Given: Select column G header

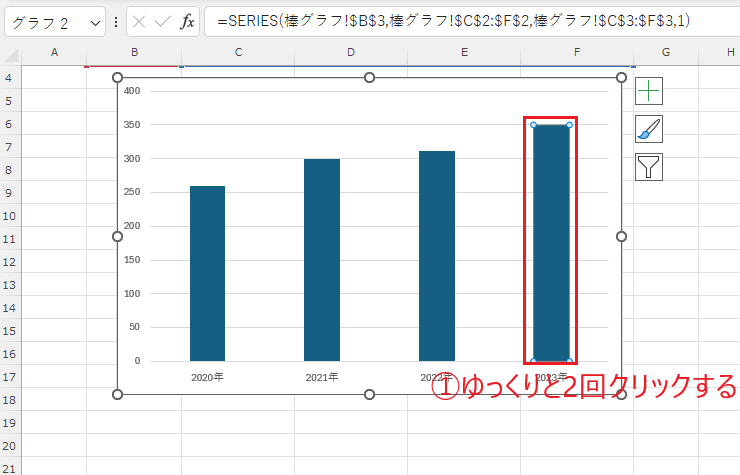Looking at the screenshot, I should point(666,52).
